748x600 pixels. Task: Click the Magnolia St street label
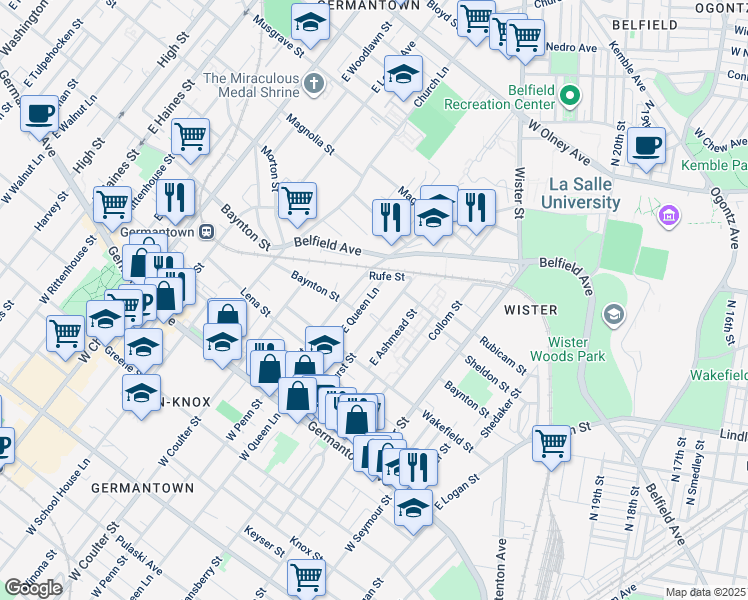tap(311, 134)
